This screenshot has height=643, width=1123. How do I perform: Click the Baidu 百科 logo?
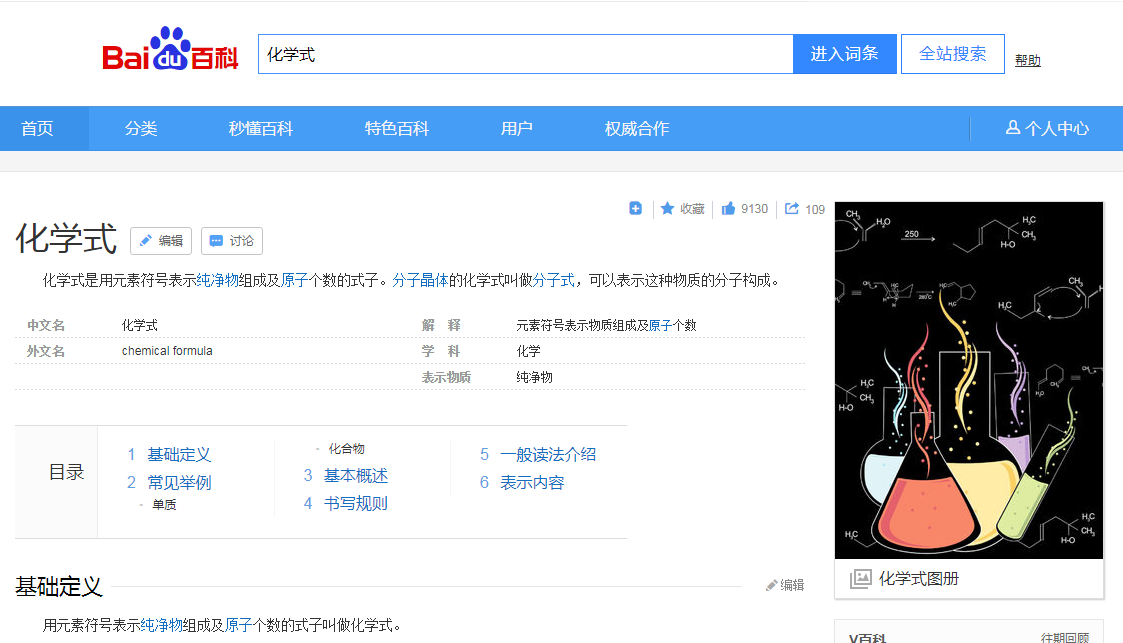pos(170,54)
